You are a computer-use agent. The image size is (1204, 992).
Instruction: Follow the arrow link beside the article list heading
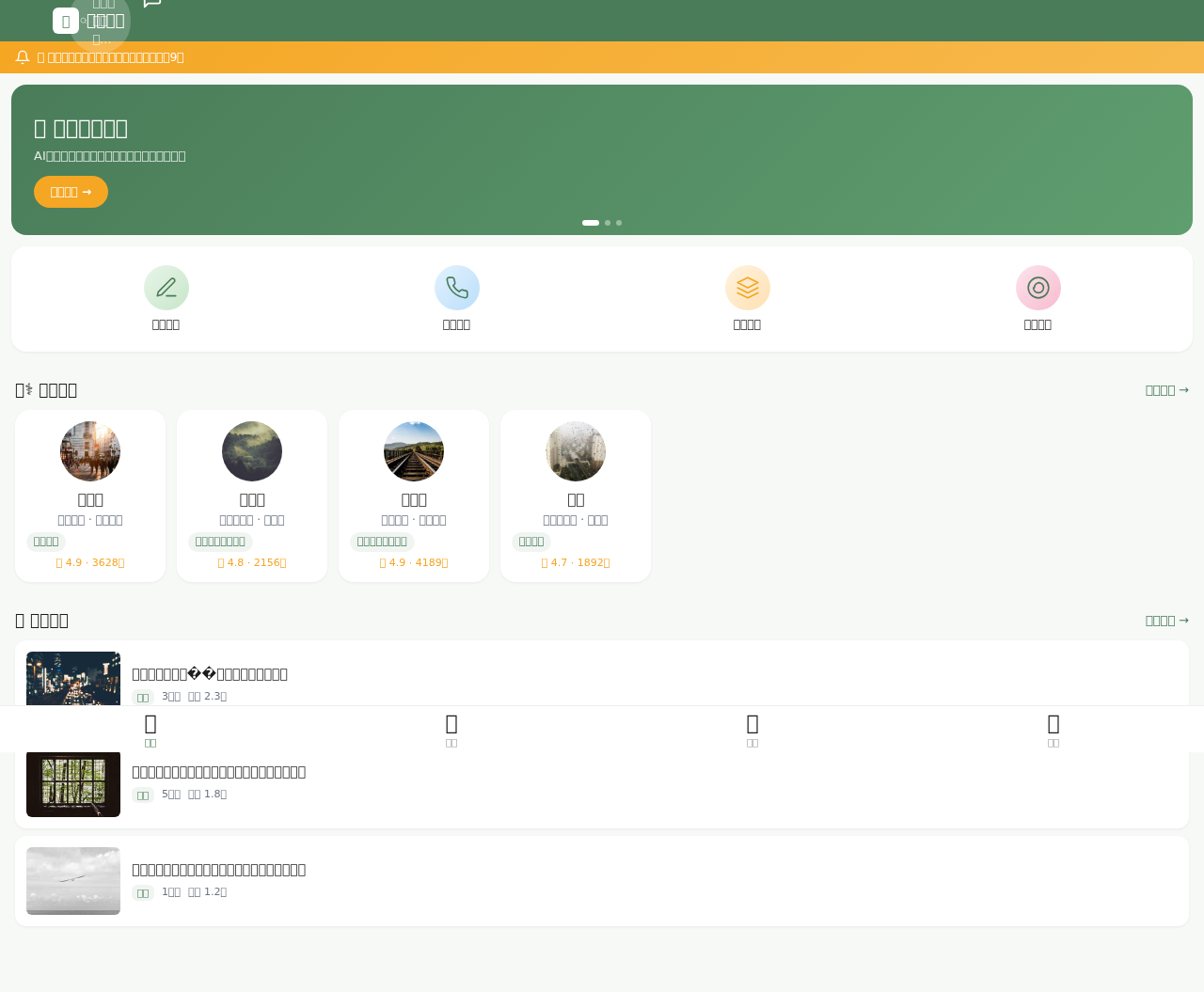[1167, 621]
